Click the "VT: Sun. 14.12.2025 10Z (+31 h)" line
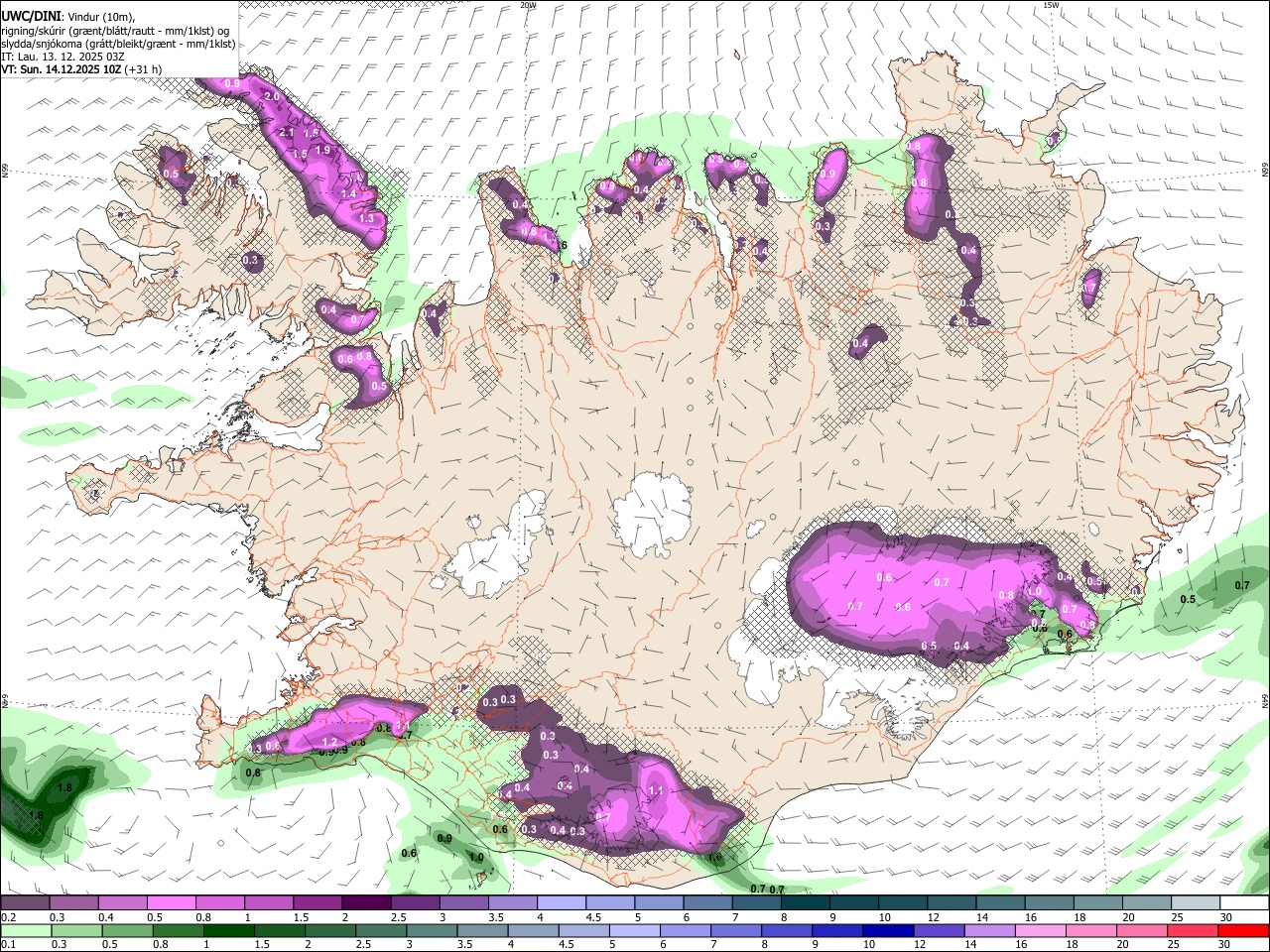 81,69
